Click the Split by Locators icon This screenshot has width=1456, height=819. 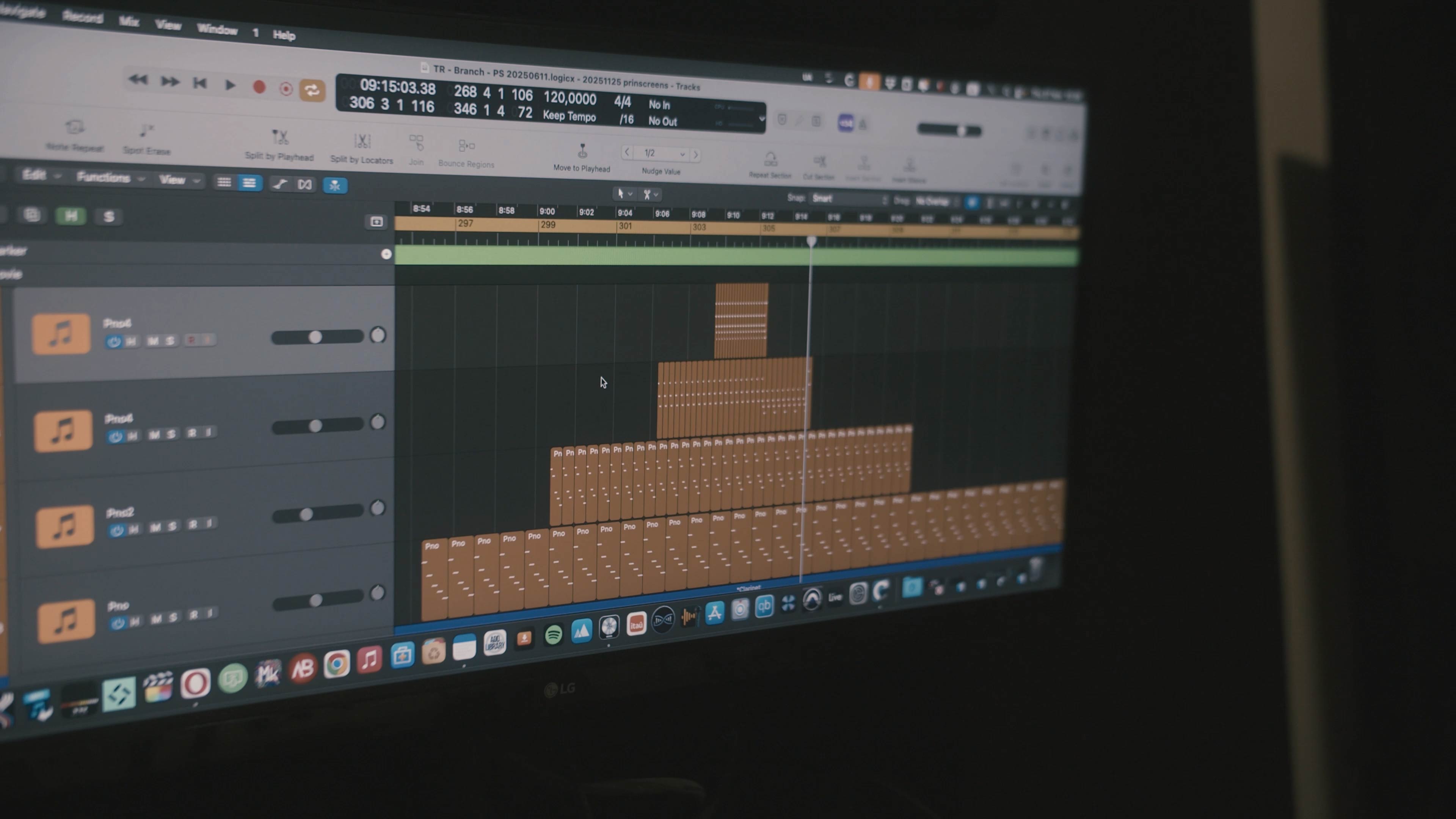pyautogui.click(x=362, y=141)
